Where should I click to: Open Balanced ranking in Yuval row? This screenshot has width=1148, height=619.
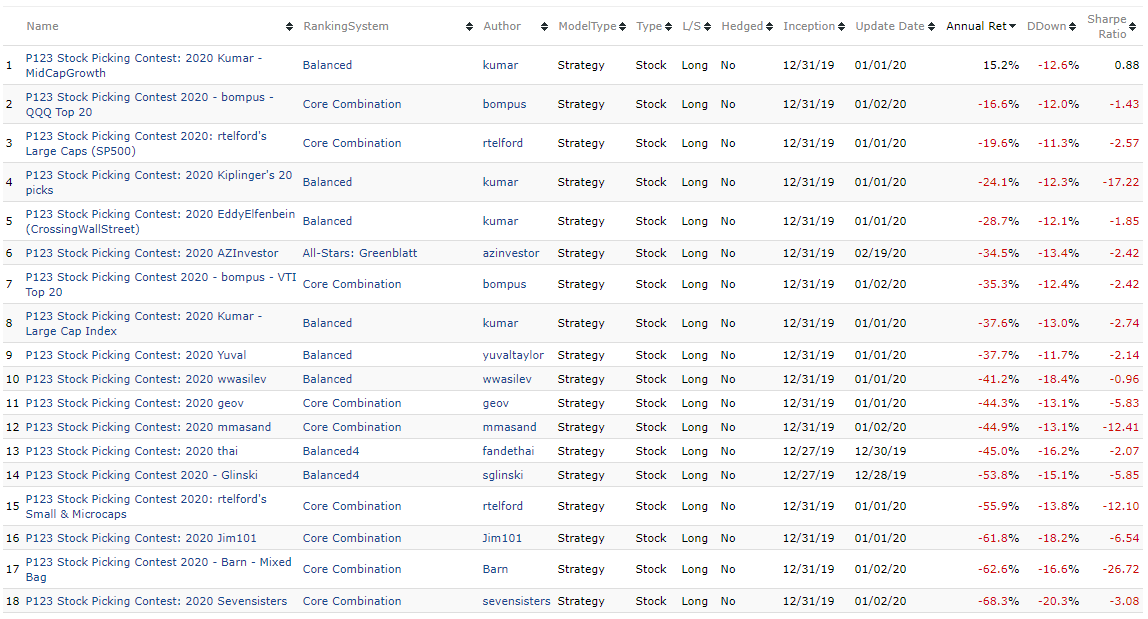click(x=327, y=355)
